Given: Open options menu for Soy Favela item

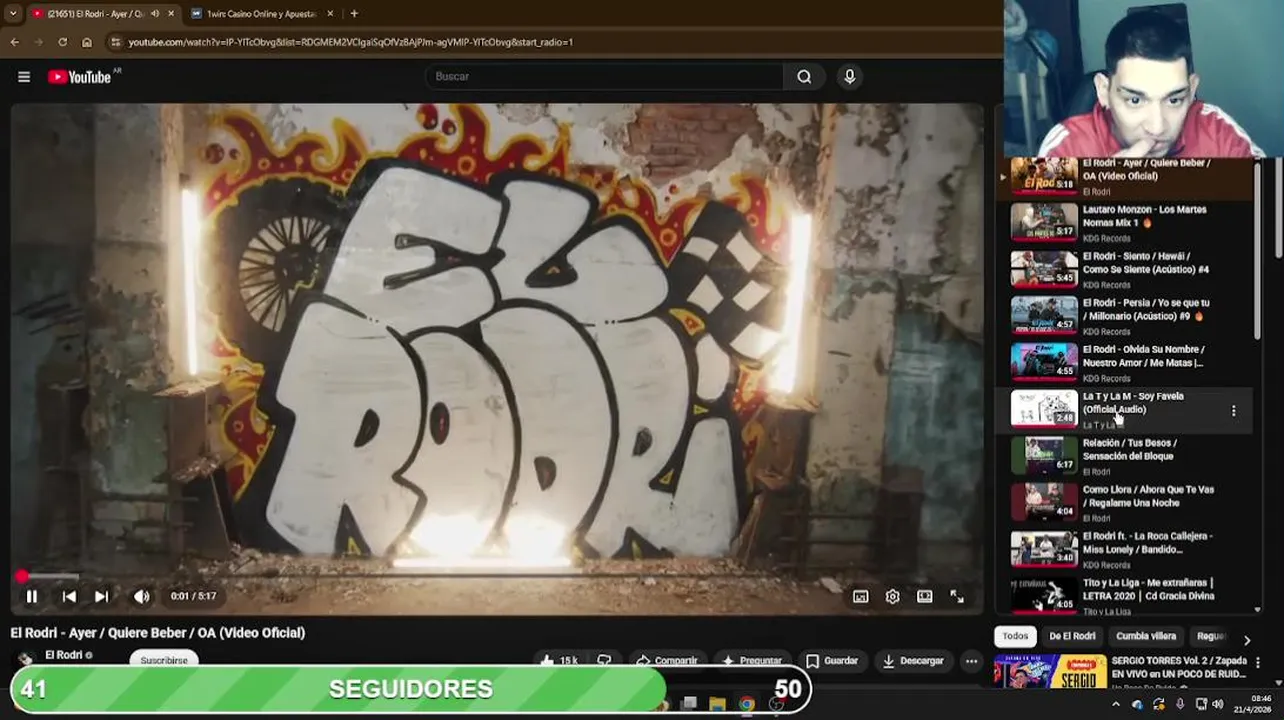Looking at the screenshot, I should (x=1233, y=411).
